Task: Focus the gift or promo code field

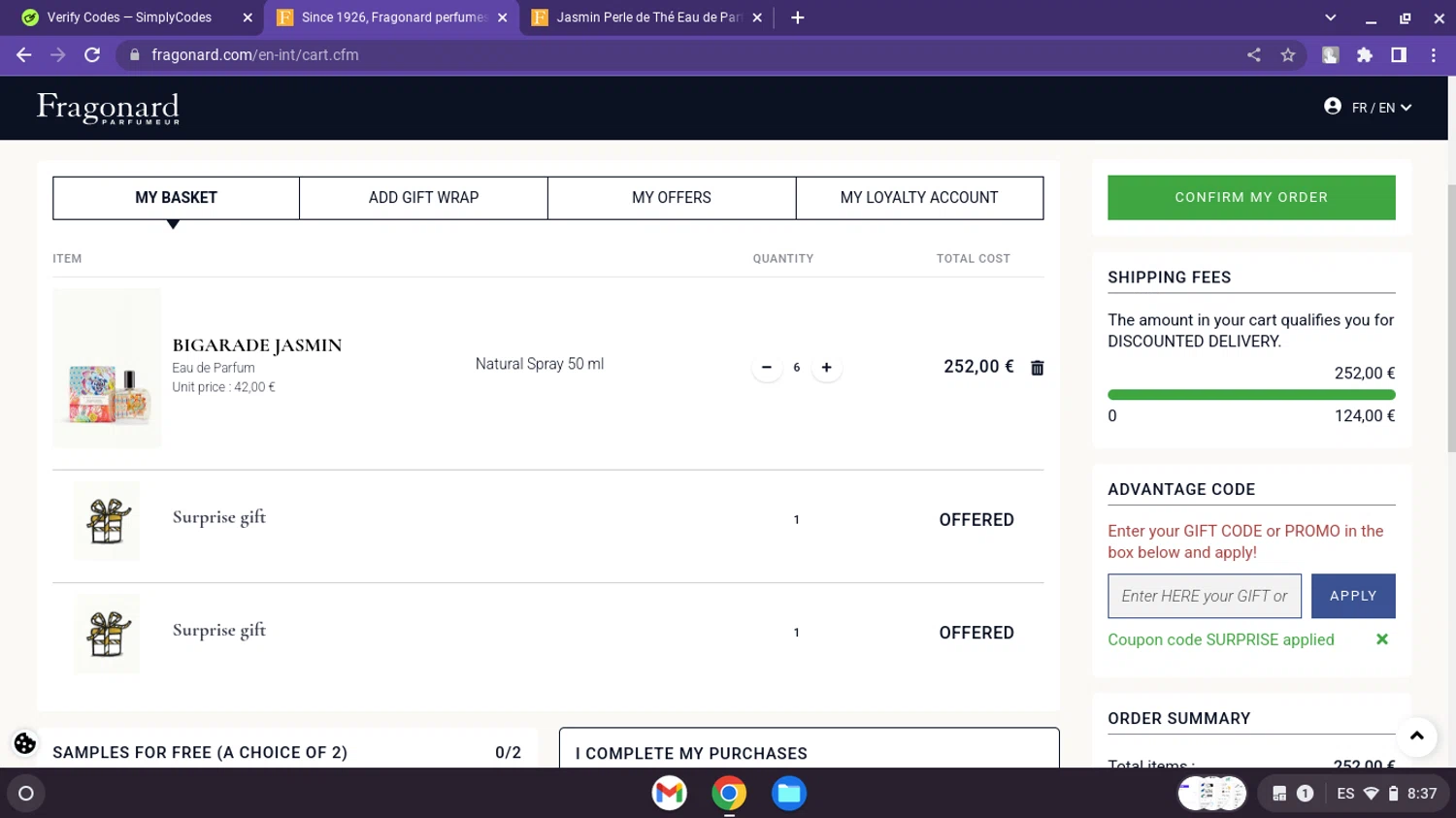Action: point(1205,596)
